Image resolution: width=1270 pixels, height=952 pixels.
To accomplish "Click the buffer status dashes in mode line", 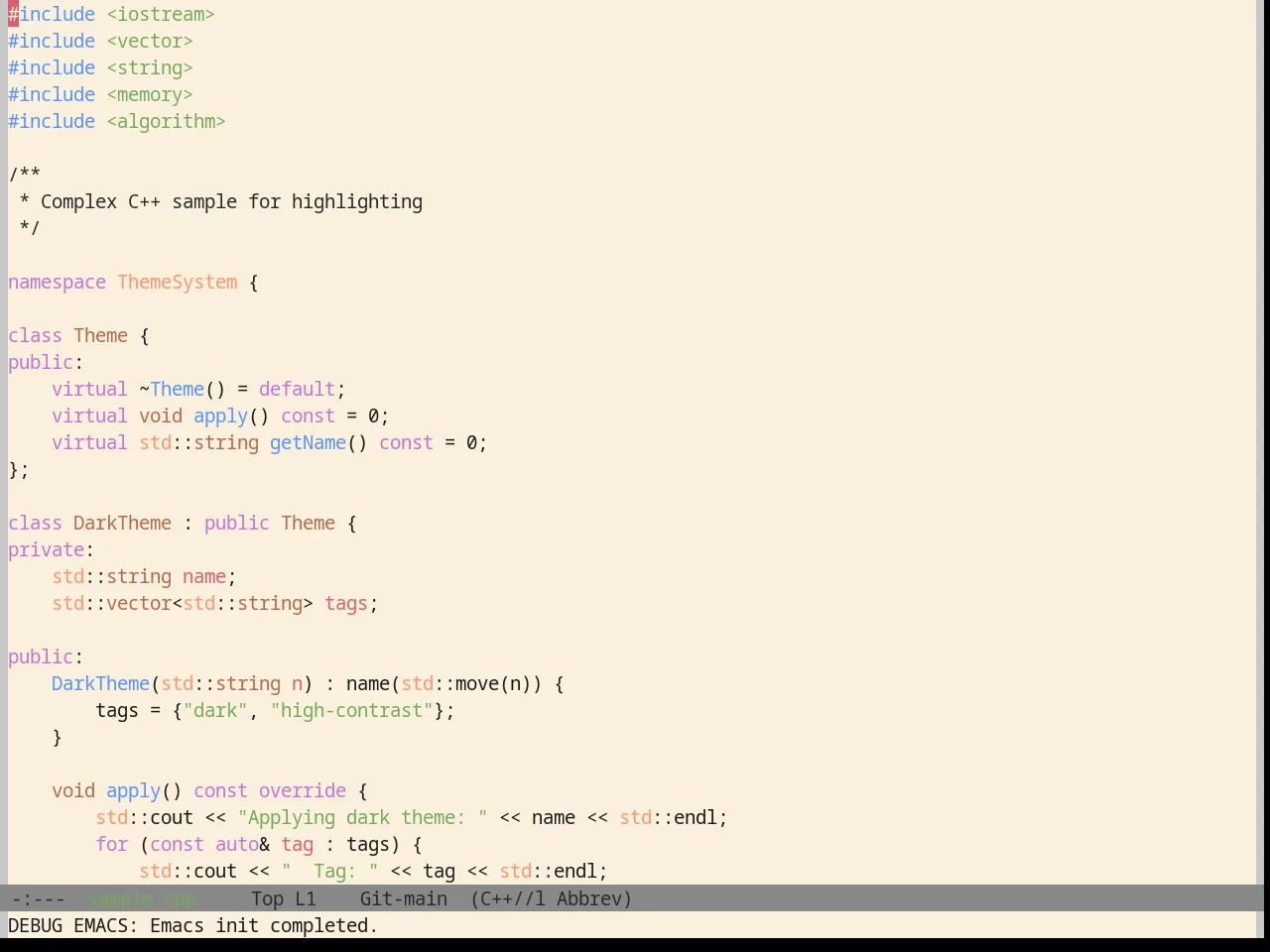I will coord(39,898).
